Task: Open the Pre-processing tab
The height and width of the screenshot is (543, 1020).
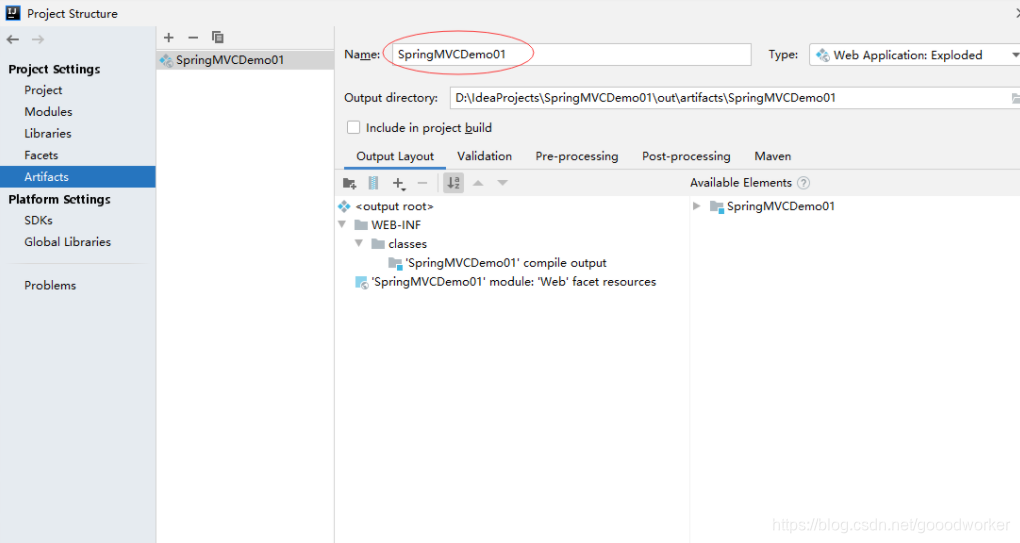Action: (577, 156)
